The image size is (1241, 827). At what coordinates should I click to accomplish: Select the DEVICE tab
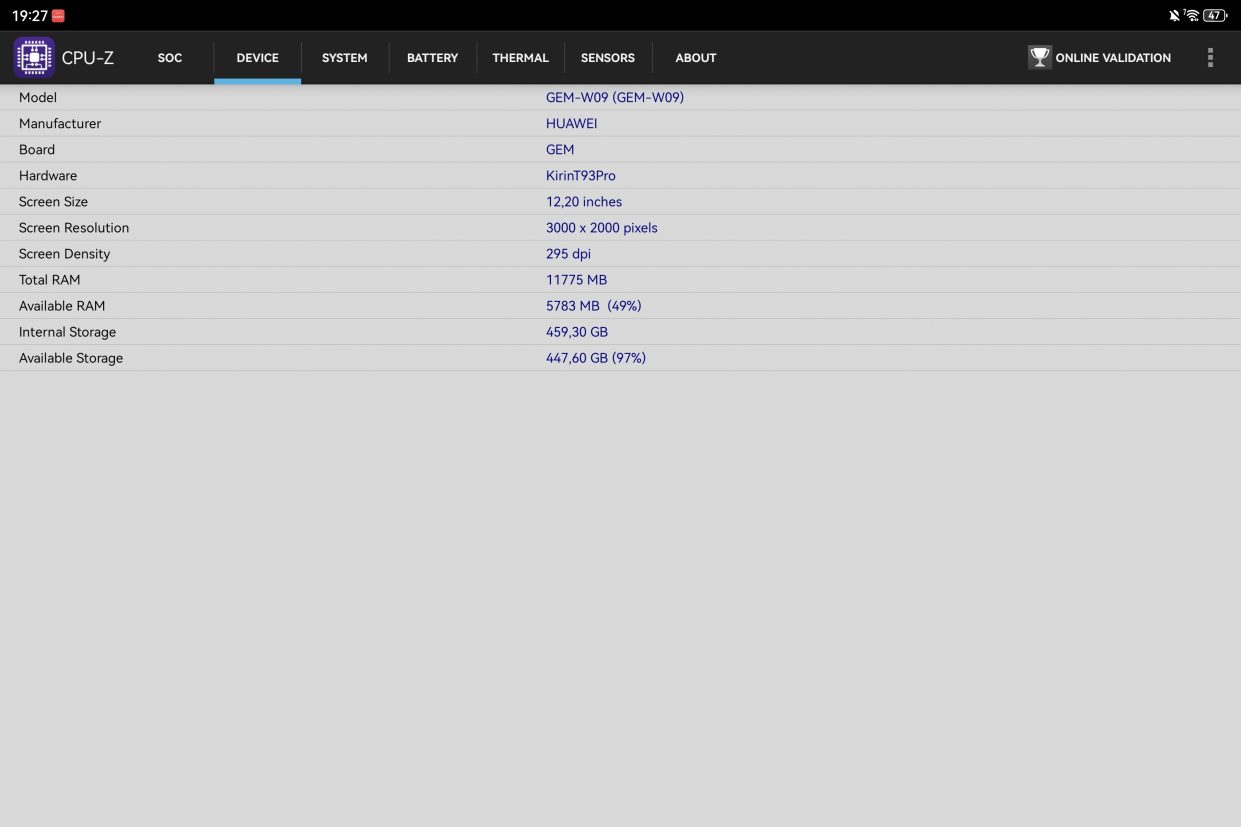[x=257, y=57]
